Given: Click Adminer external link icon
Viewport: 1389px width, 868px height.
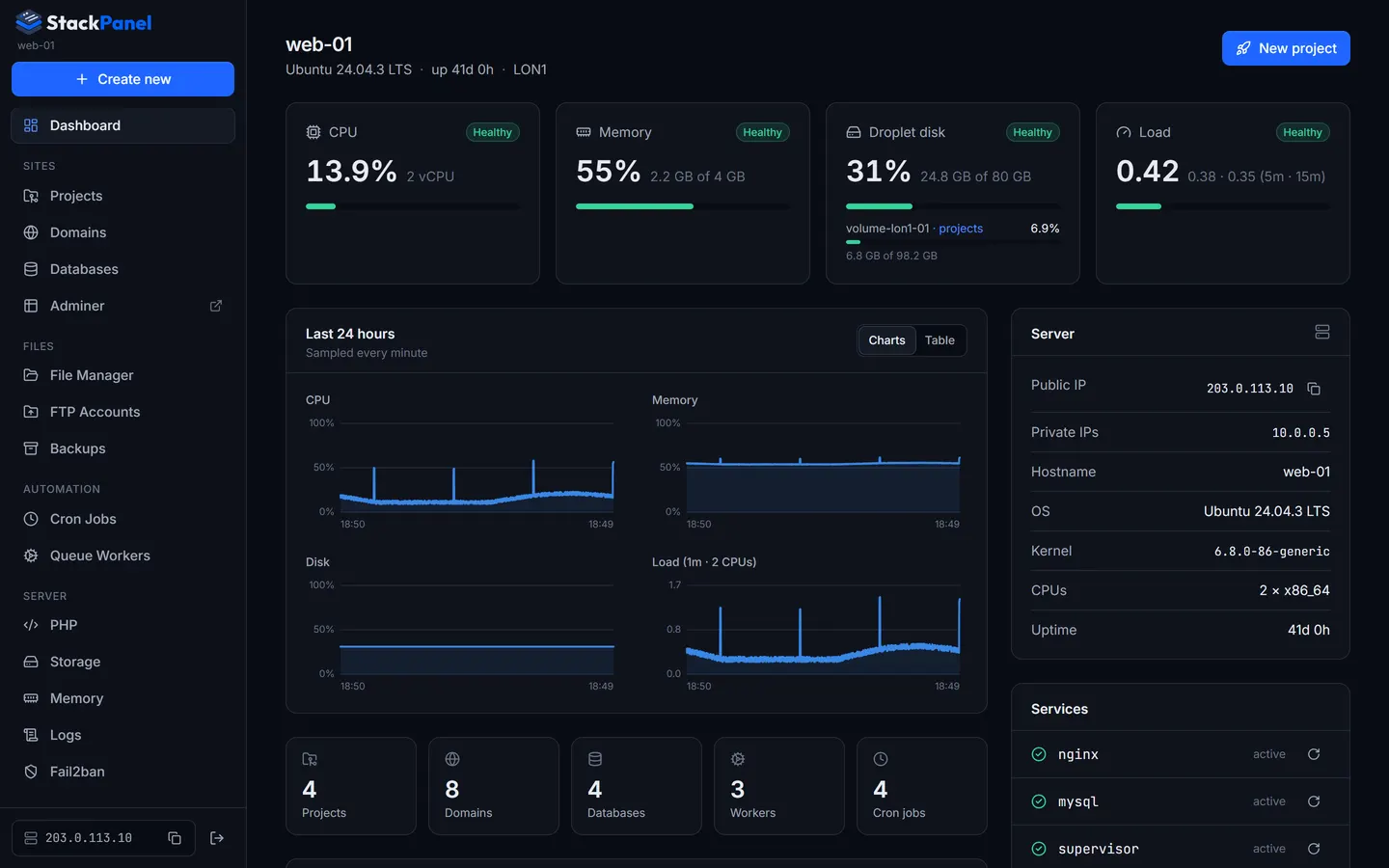Looking at the screenshot, I should pyautogui.click(x=216, y=306).
